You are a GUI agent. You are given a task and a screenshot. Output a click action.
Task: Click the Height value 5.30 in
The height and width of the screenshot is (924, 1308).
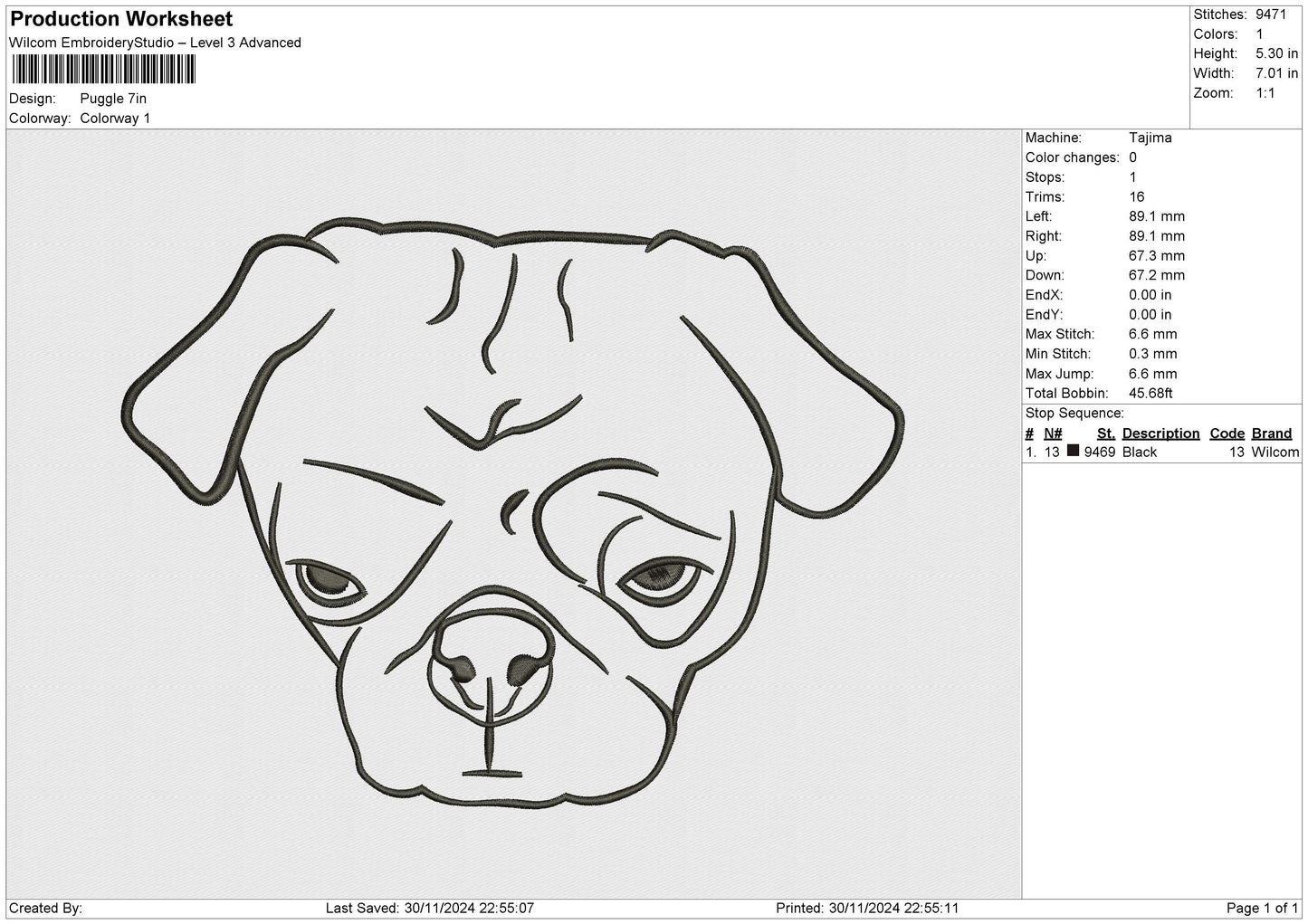coord(1276,54)
